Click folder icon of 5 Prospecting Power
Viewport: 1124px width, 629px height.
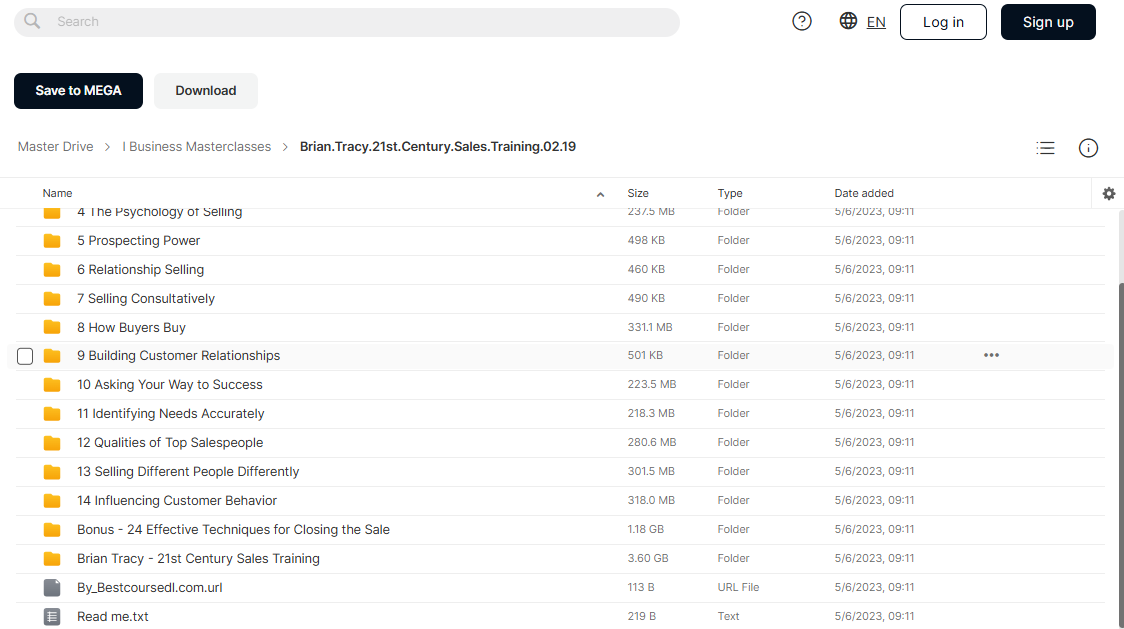[x=52, y=241]
